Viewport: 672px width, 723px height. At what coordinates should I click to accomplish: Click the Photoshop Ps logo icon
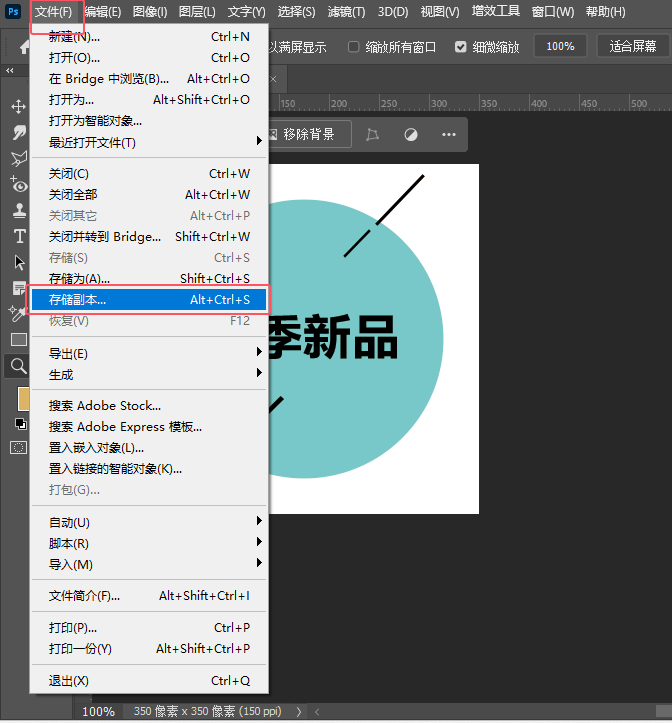tap(13, 12)
